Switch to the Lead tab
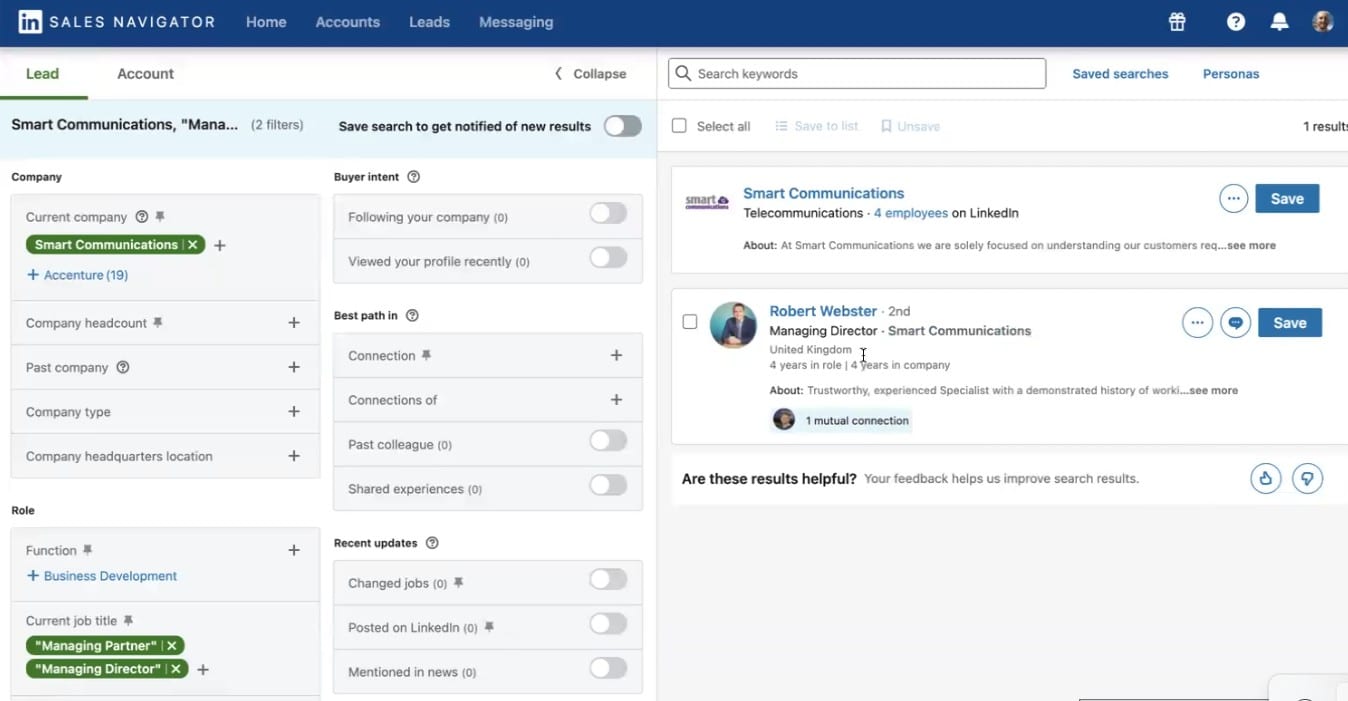This screenshot has height=701, width=1348. tap(43, 74)
